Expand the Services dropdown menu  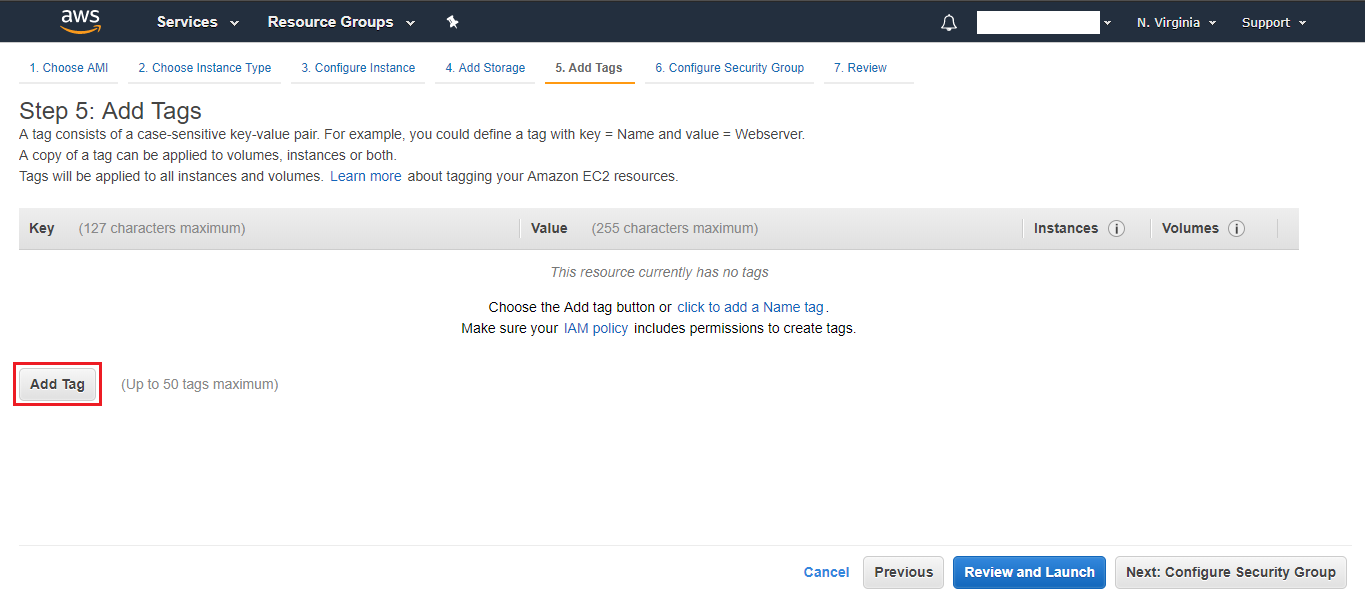click(x=198, y=22)
